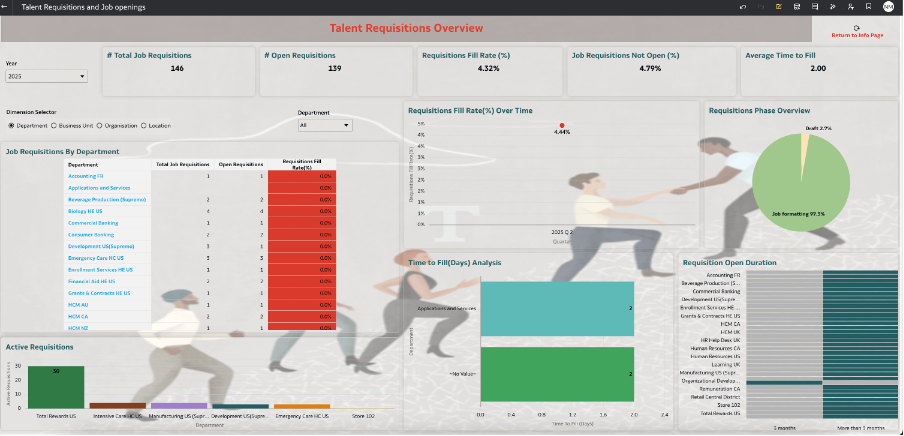Click the Talent Requisitions Overview heading

406,28
